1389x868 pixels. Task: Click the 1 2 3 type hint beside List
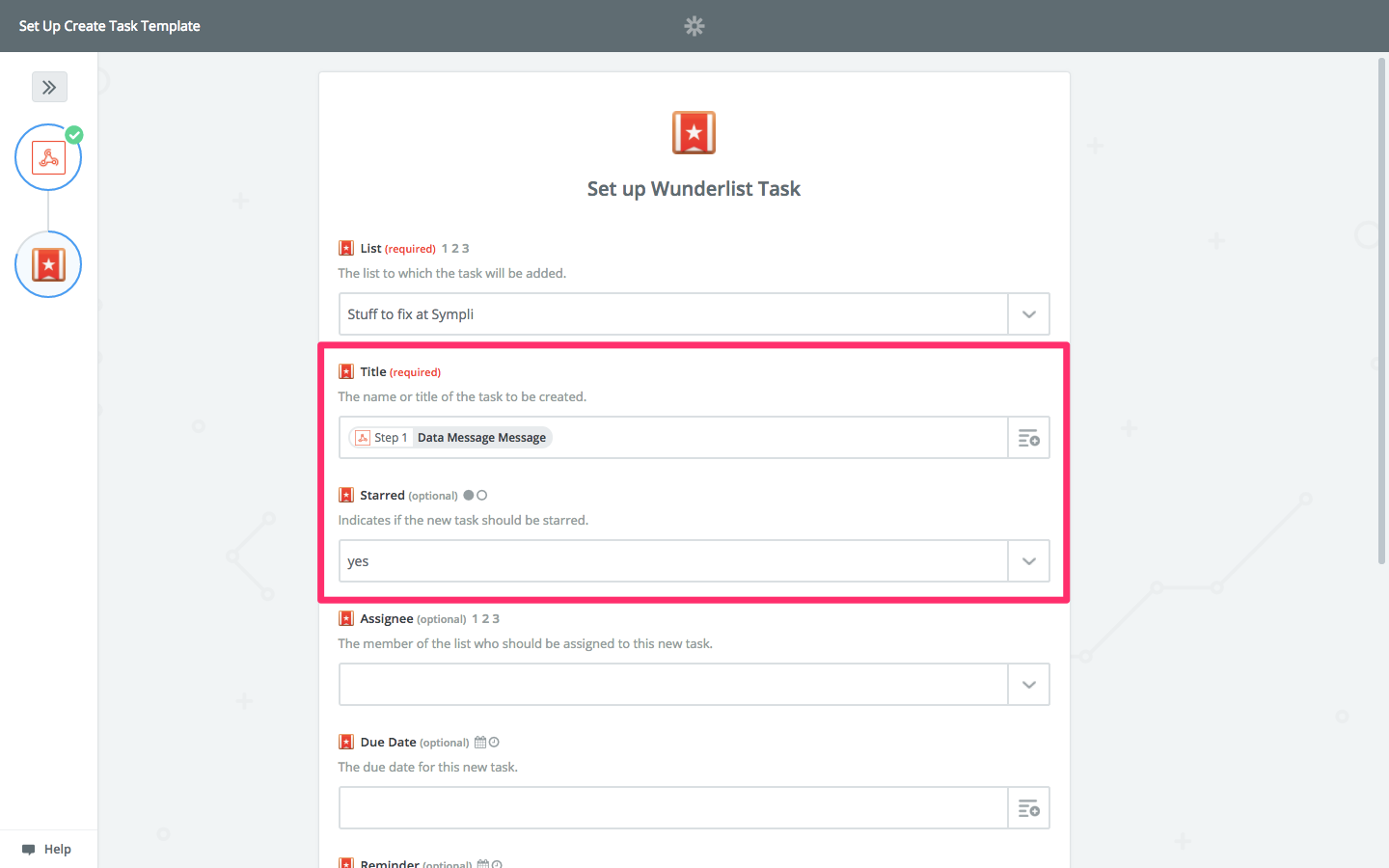coord(455,249)
